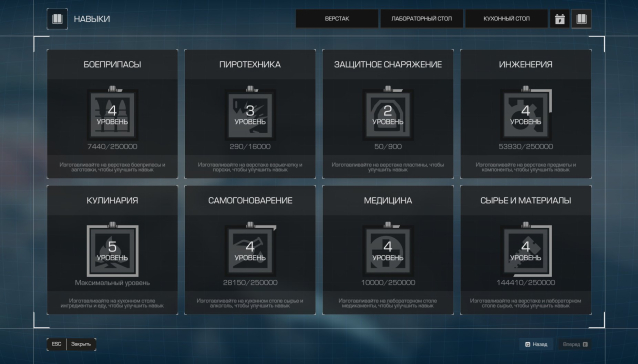Image resolution: width=638 pixels, height=364 pixels.
Task: Select the Пиротехника level 3 icon
Action: click(250, 114)
